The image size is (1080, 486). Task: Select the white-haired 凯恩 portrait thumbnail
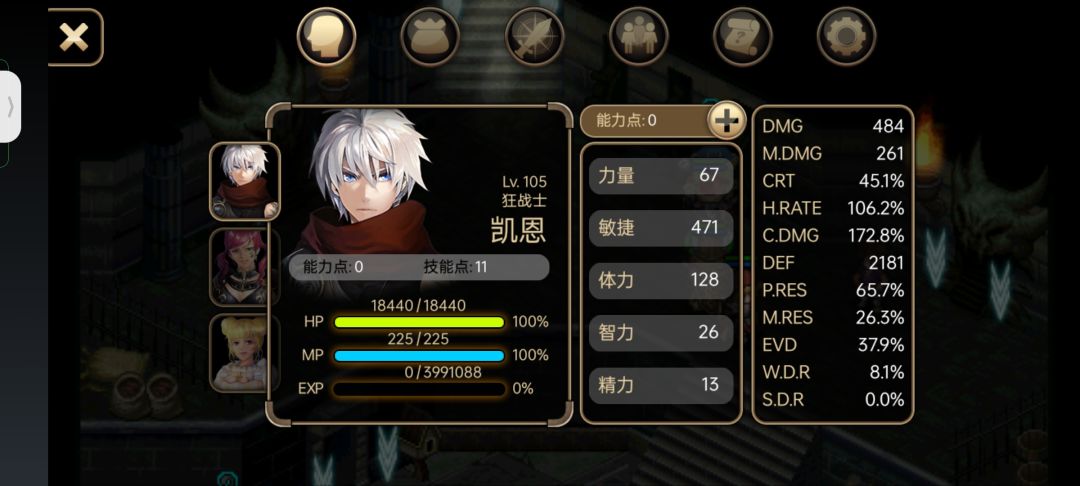245,181
